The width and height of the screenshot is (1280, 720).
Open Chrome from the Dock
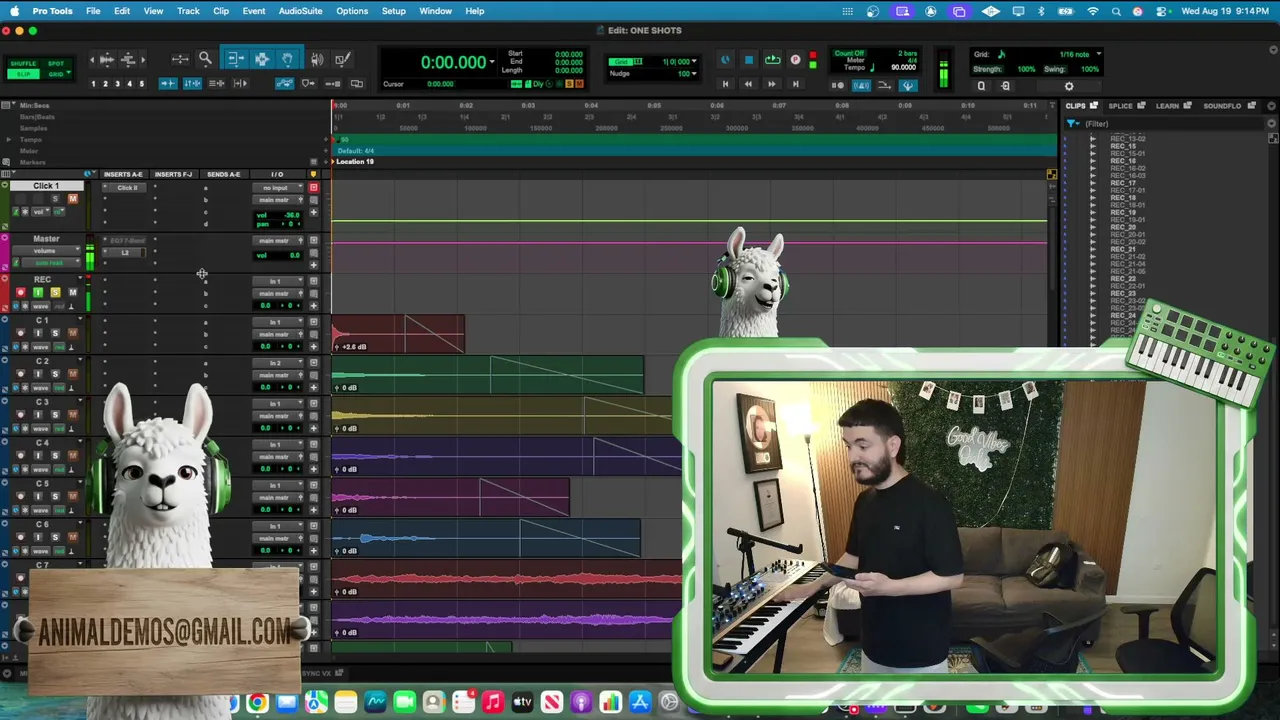[x=257, y=703]
